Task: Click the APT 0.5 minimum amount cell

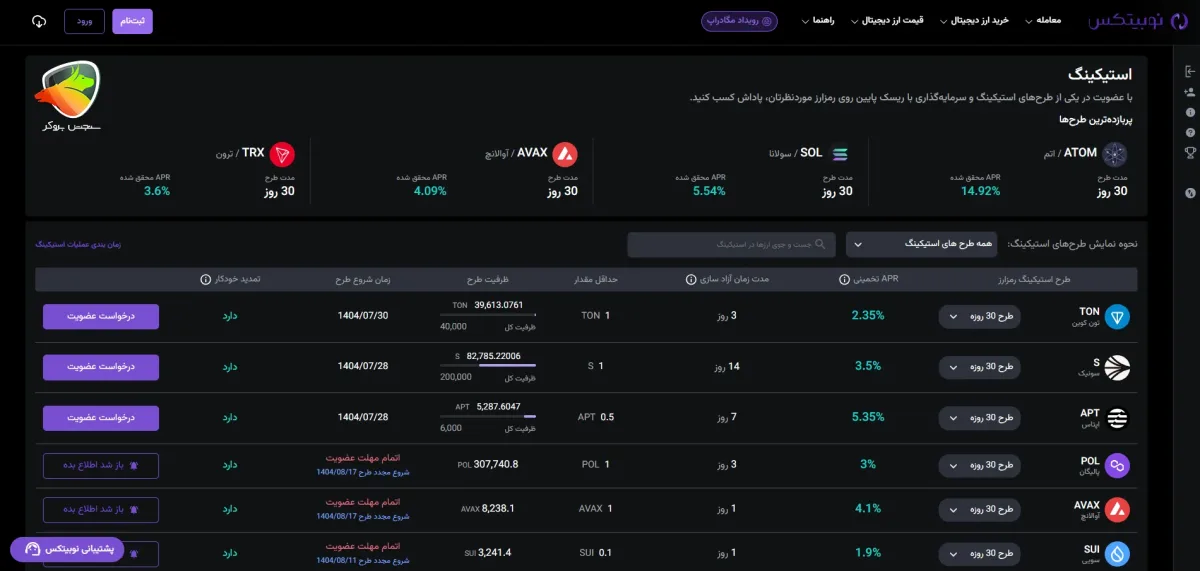Action: [x=596, y=417]
